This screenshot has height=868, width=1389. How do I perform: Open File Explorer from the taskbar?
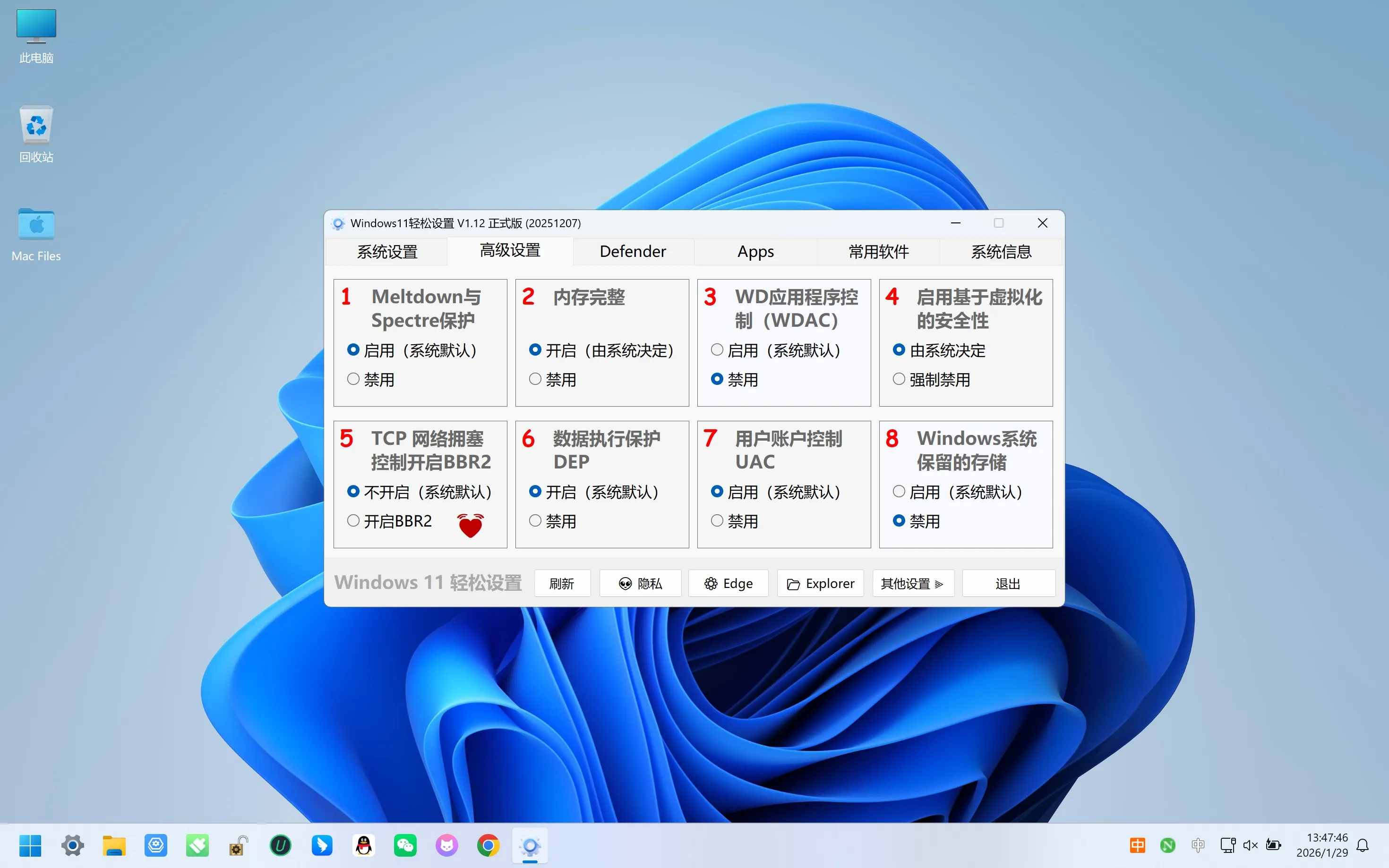(114, 845)
